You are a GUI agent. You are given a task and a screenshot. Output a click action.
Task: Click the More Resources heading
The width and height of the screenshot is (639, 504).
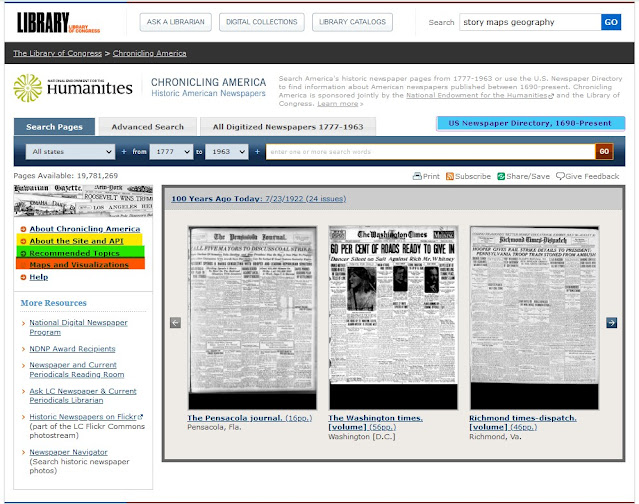point(53,303)
